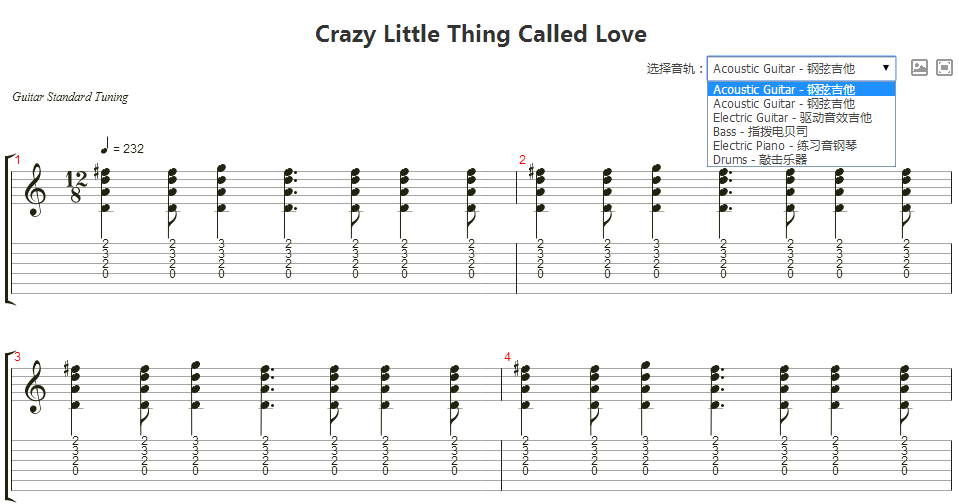Pick the Electric Piano track
Viewport: 959px width, 504px height.
coord(784,146)
